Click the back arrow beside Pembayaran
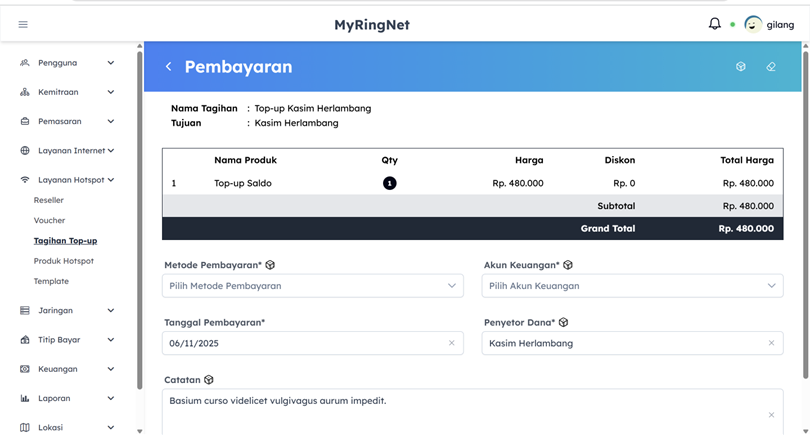The width and height of the screenshot is (810, 435). pos(168,67)
